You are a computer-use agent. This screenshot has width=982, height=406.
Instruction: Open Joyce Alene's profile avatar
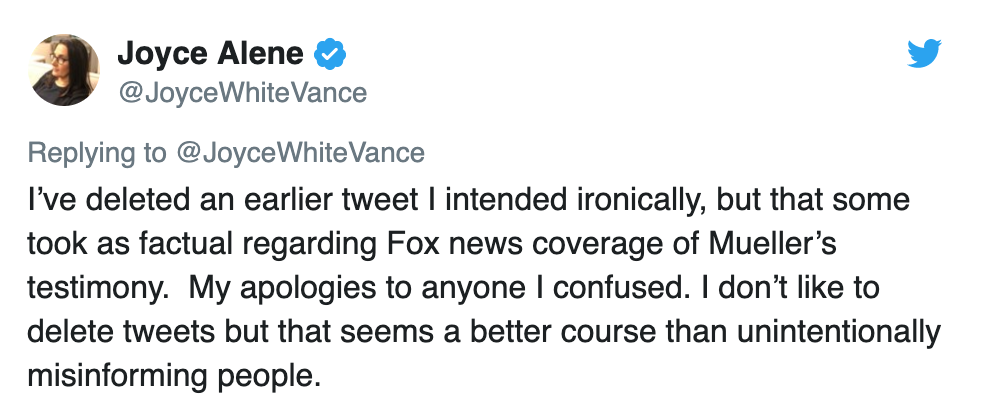pos(66,70)
